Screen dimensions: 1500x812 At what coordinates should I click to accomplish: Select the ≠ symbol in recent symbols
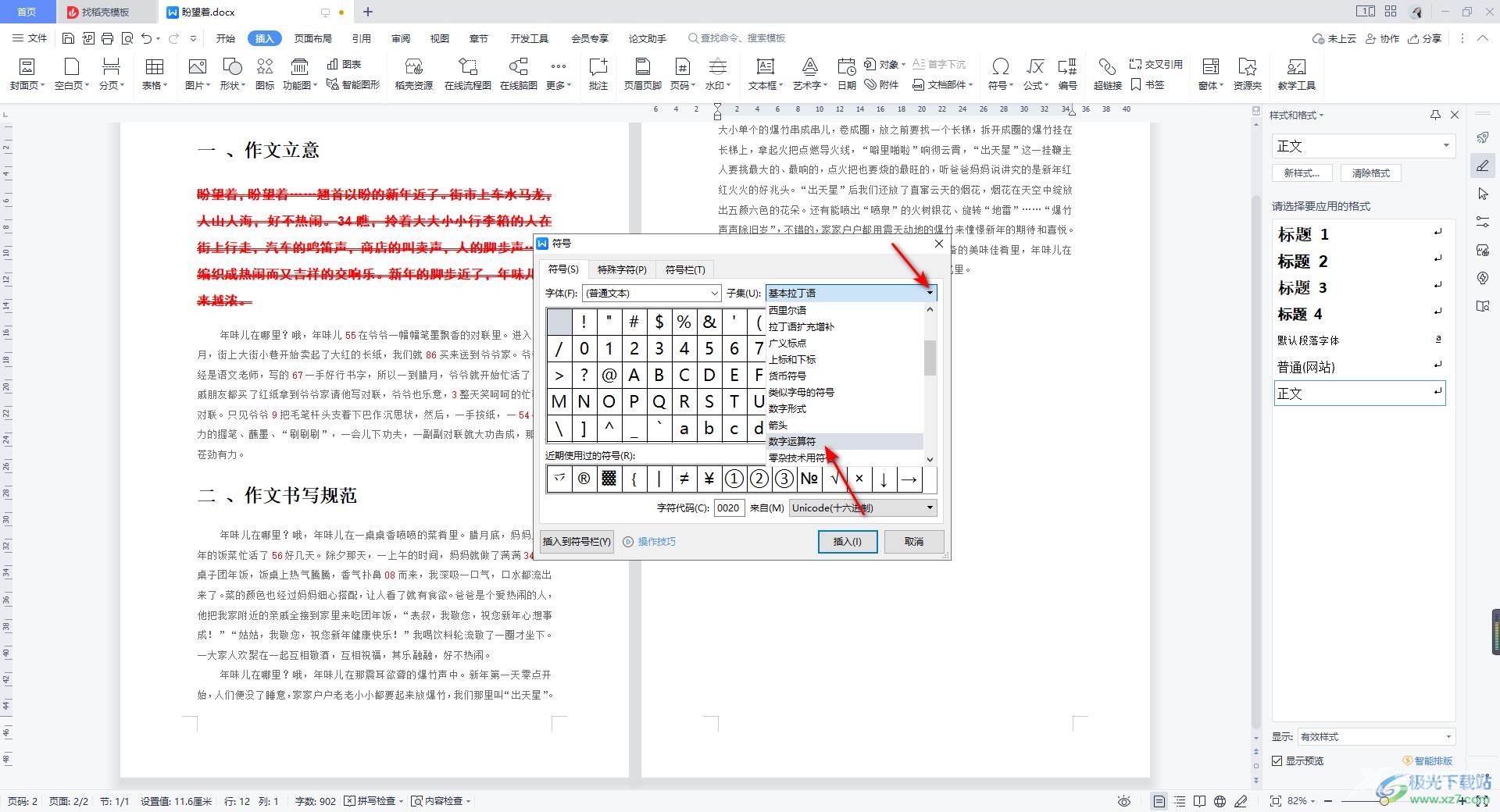(x=684, y=479)
